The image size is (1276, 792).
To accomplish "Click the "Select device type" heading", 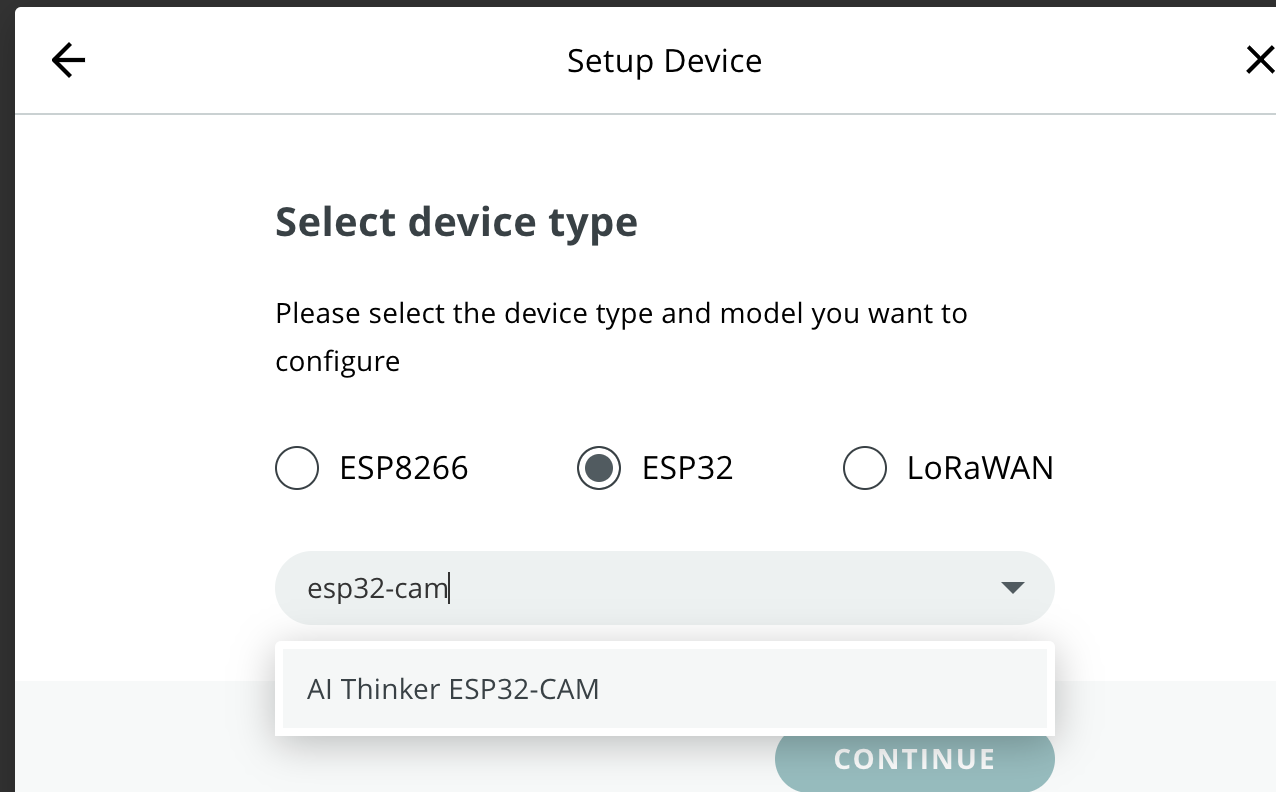I will (x=456, y=222).
